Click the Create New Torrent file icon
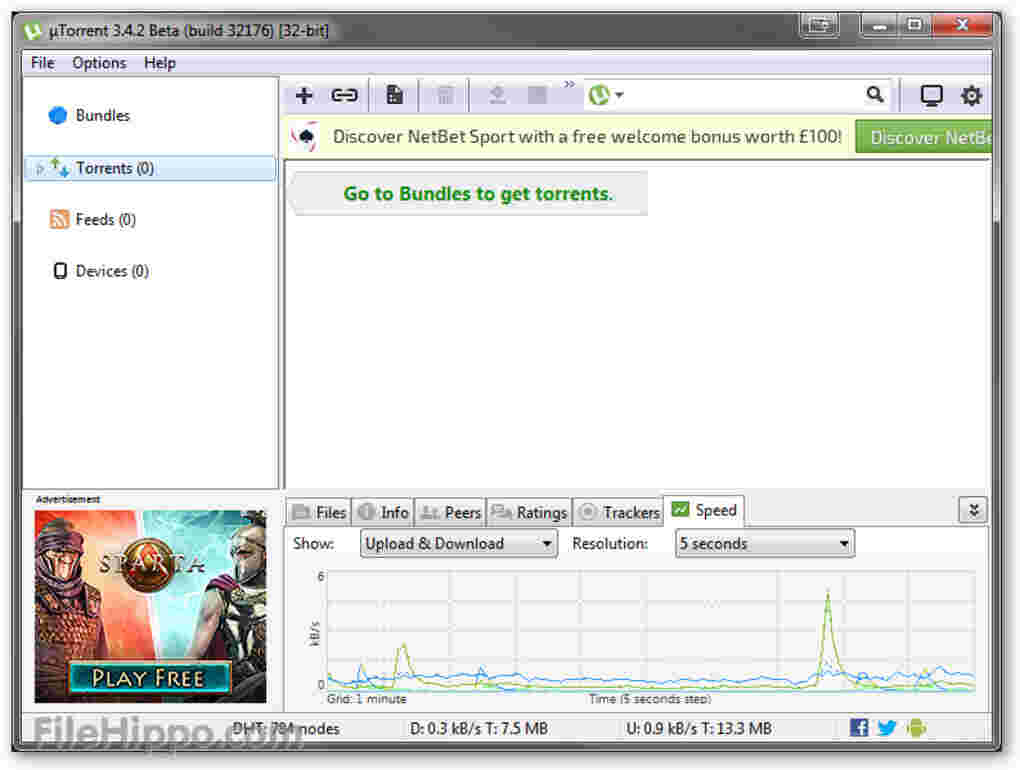The width and height of the screenshot is (1020, 770). [x=394, y=95]
